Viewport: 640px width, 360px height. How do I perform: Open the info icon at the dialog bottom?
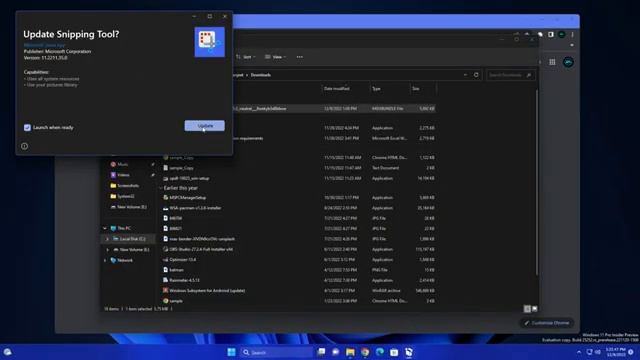[x=24, y=146]
